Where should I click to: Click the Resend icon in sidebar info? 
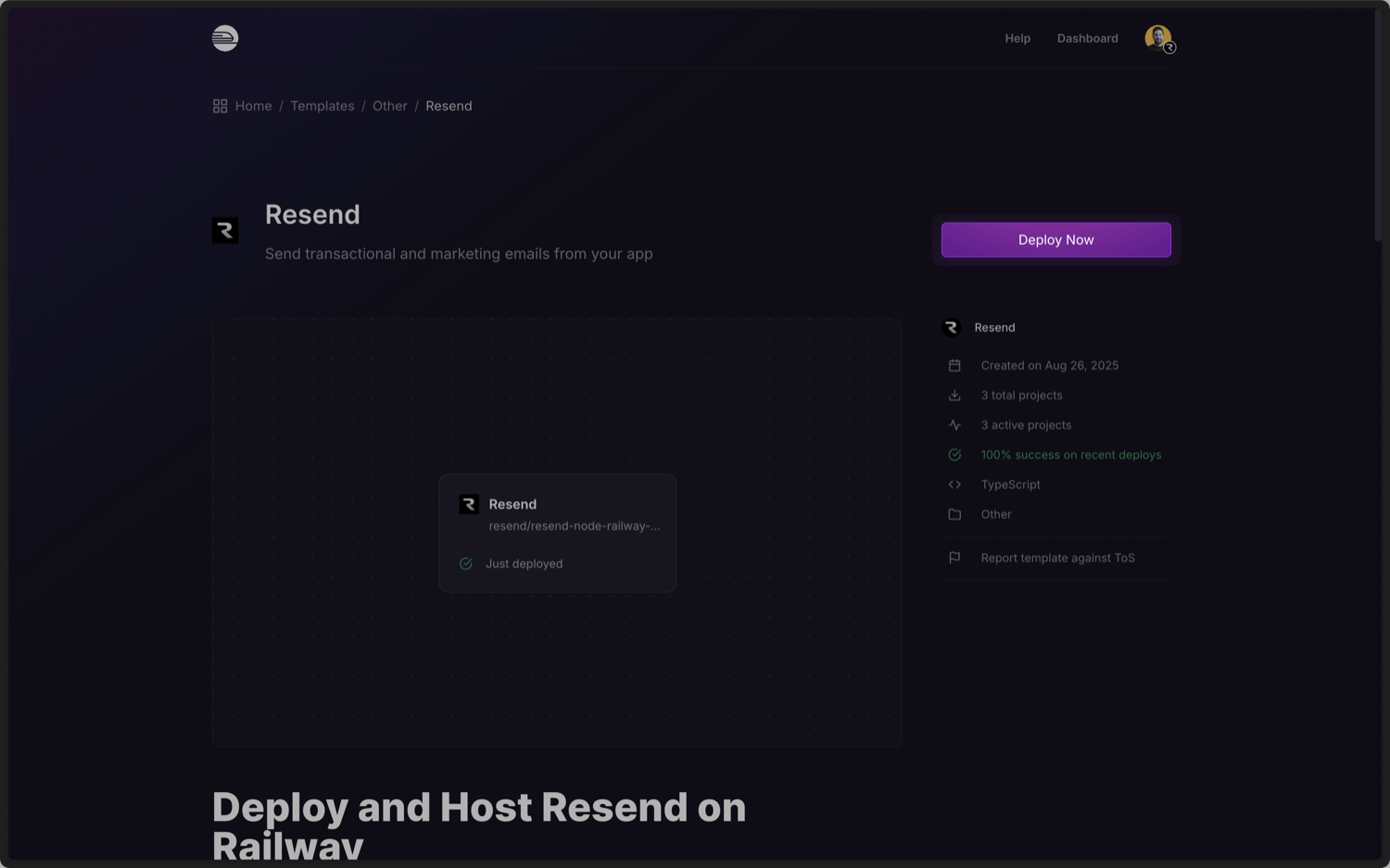click(x=951, y=328)
